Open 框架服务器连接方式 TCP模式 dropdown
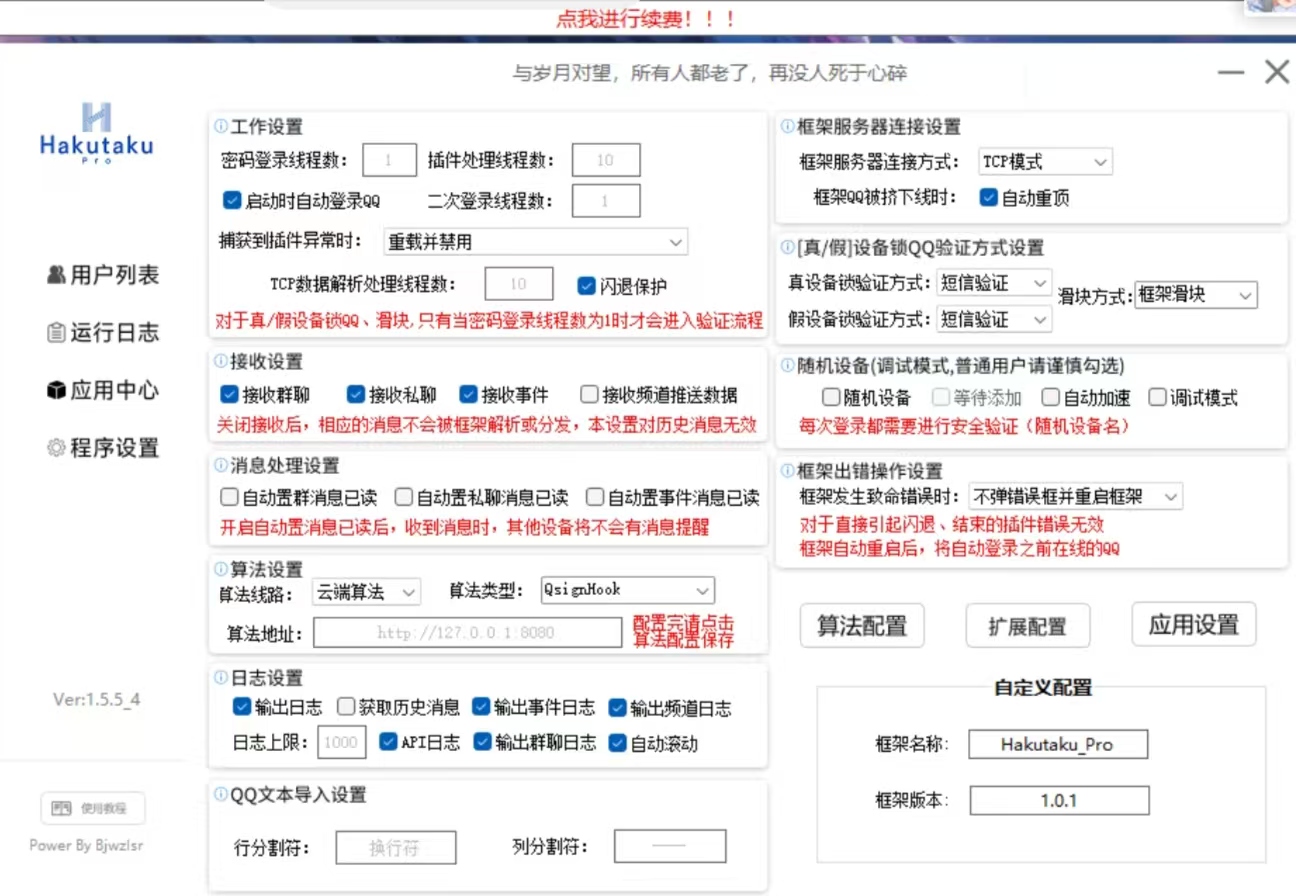Viewport: 1296px width, 896px height. pos(1044,162)
